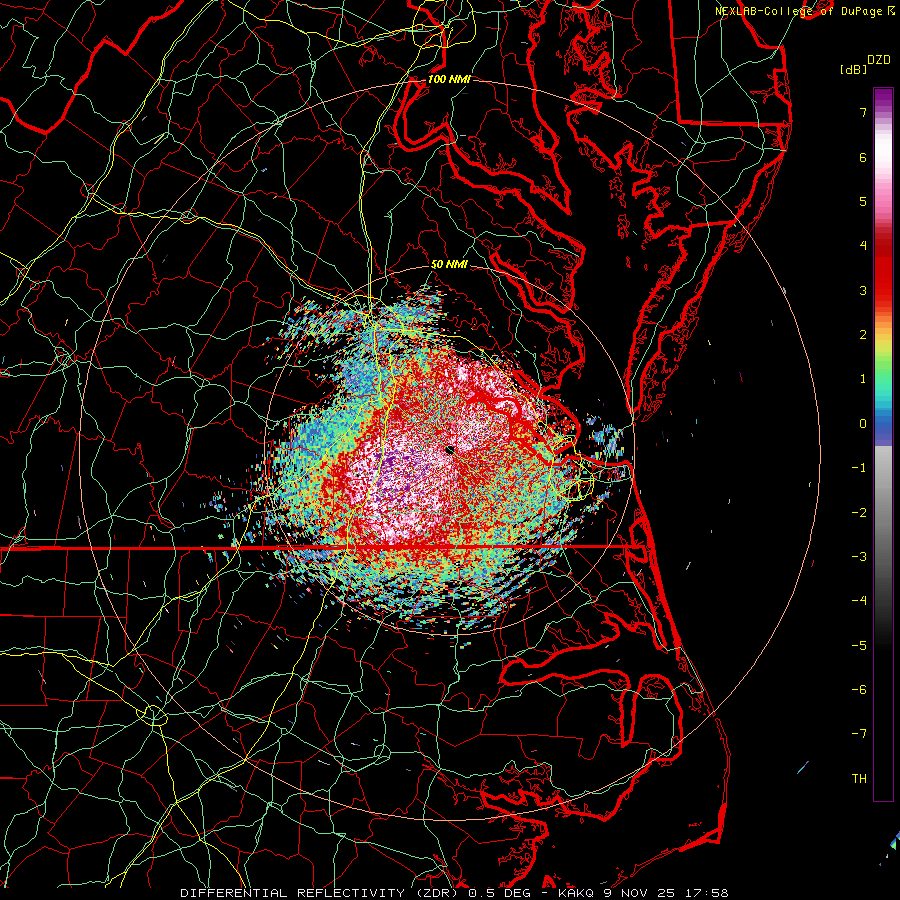This screenshot has height=900, width=900.
Task: Click the -3 dB legend label
Action: [859, 556]
